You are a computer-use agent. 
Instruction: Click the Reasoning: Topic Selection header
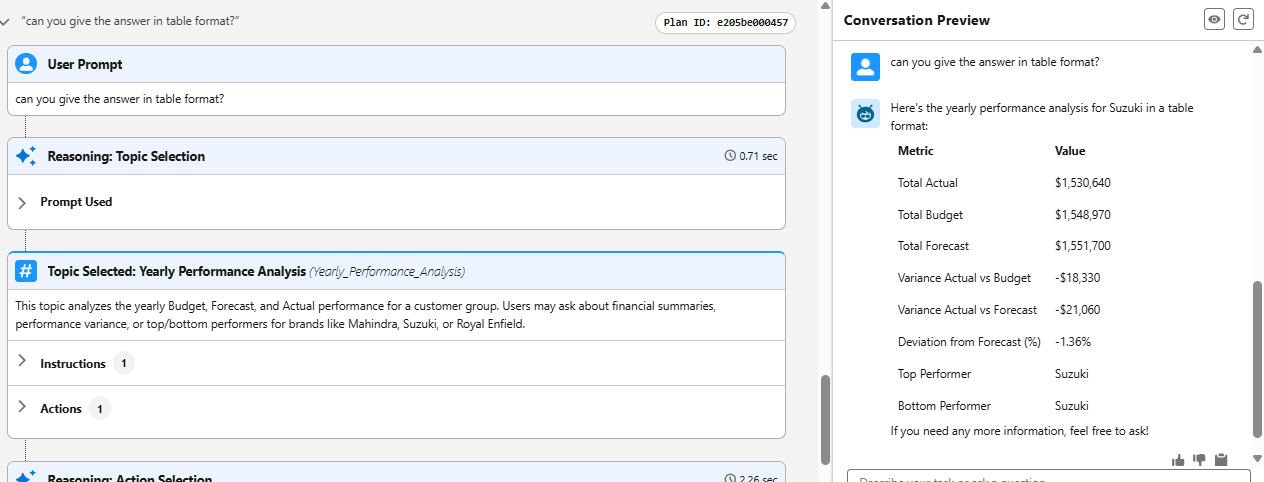click(126, 156)
